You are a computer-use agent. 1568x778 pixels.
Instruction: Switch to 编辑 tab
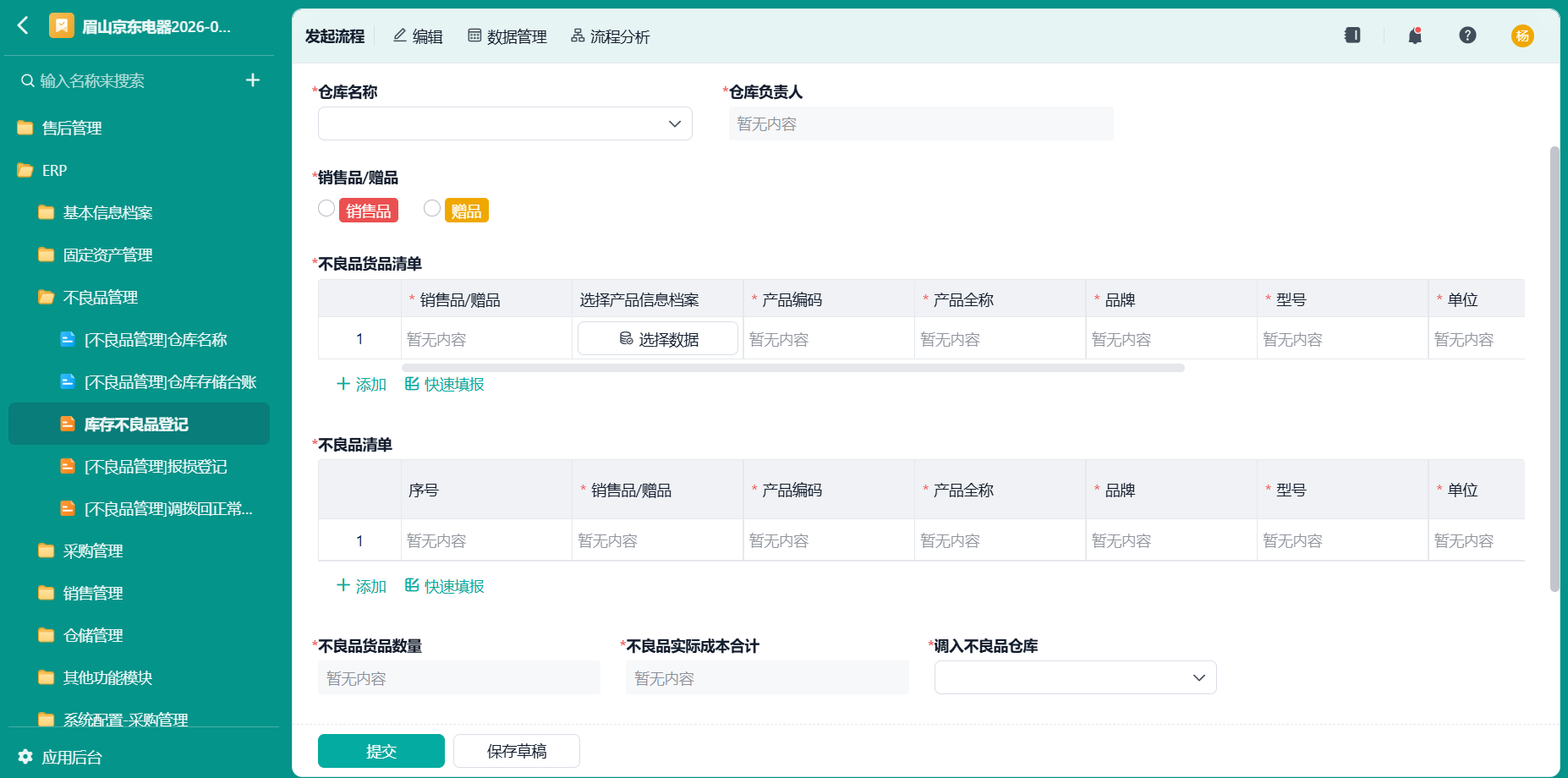click(x=418, y=36)
